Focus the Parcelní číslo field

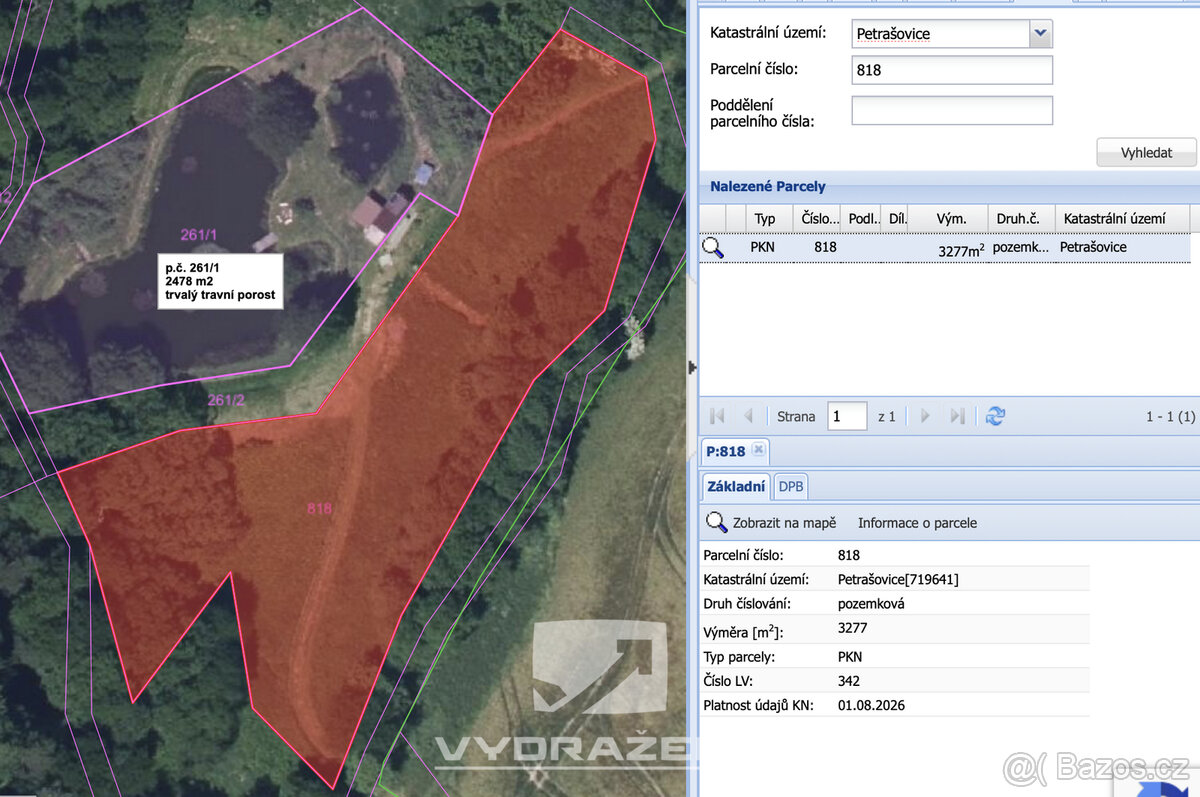[x=952, y=70]
